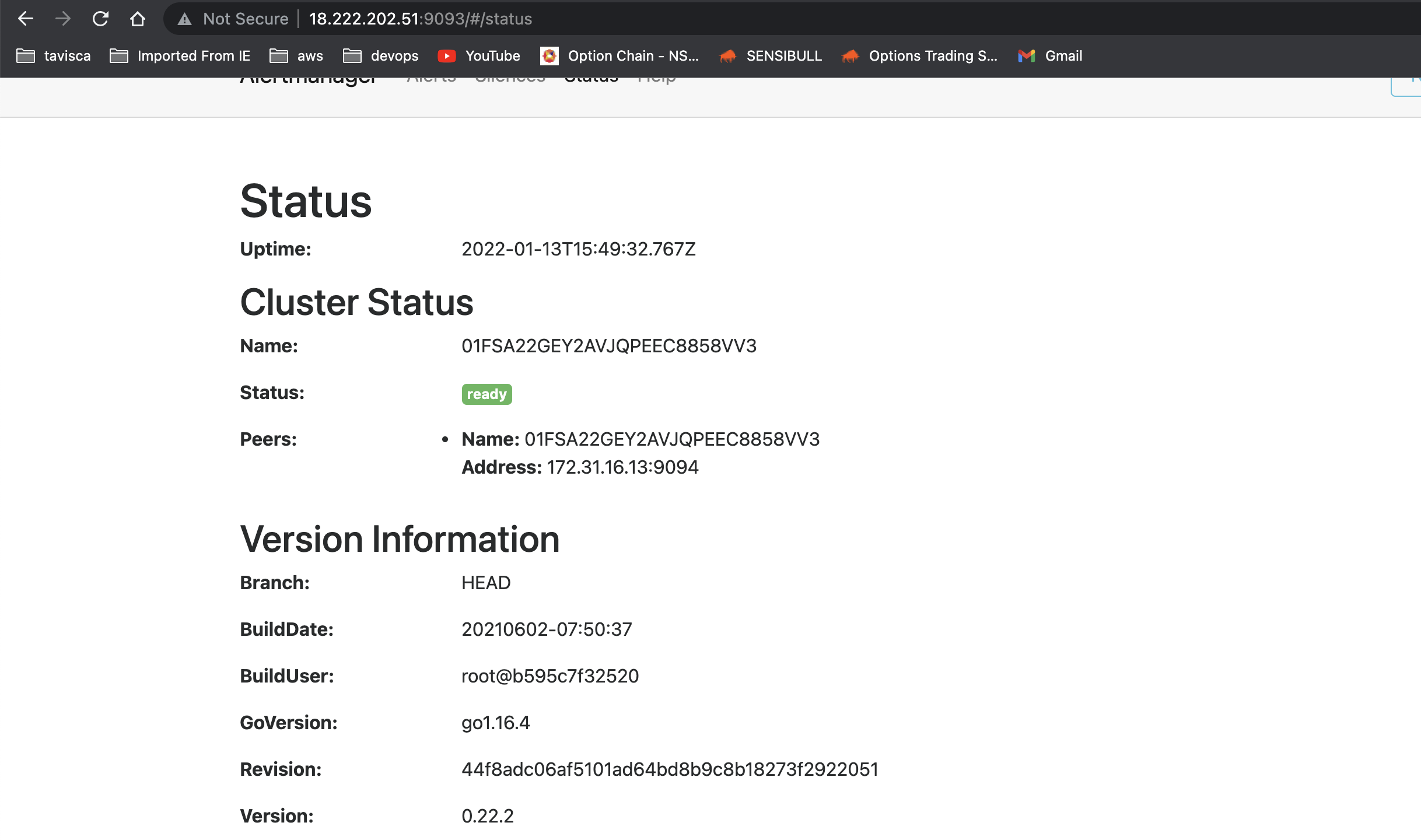The width and height of the screenshot is (1421, 840).
Task: Open the Silences page
Action: 510,77
